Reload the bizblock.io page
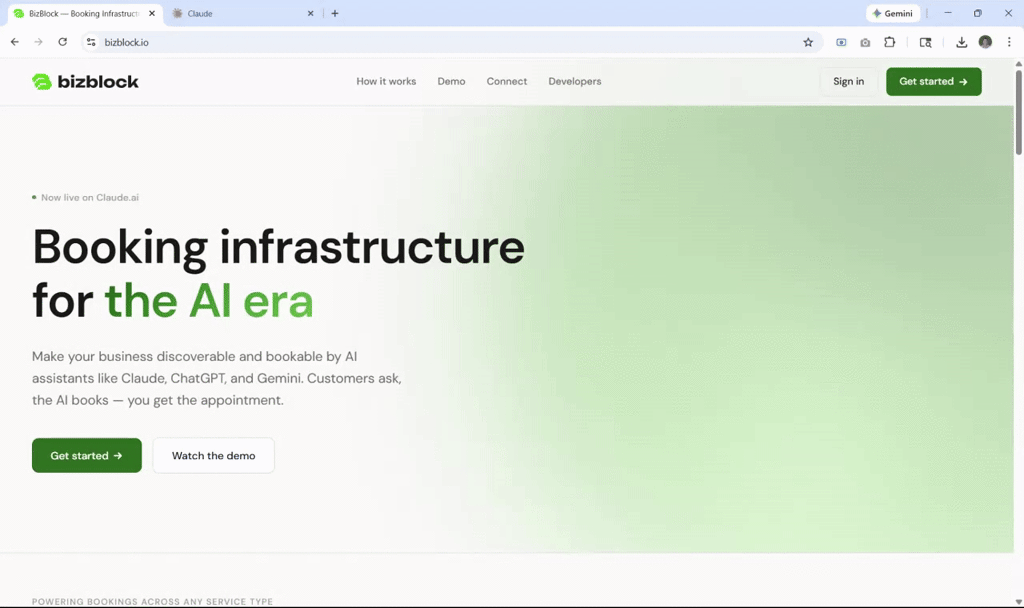The width and height of the screenshot is (1024, 608). [x=63, y=42]
